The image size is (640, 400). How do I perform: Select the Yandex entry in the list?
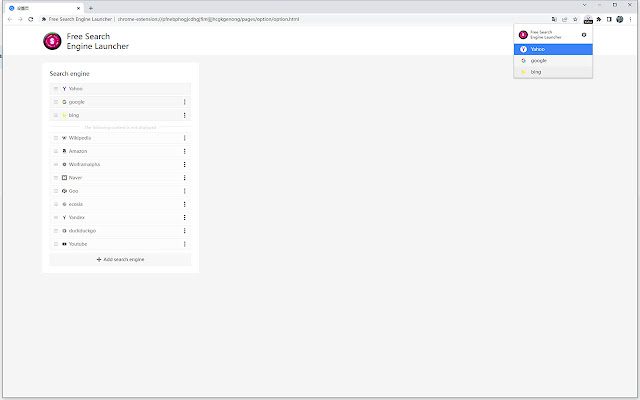pyautogui.click(x=120, y=218)
